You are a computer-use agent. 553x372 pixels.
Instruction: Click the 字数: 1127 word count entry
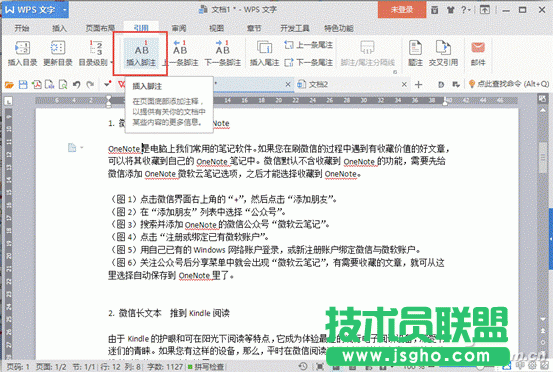tap(165, 367)
